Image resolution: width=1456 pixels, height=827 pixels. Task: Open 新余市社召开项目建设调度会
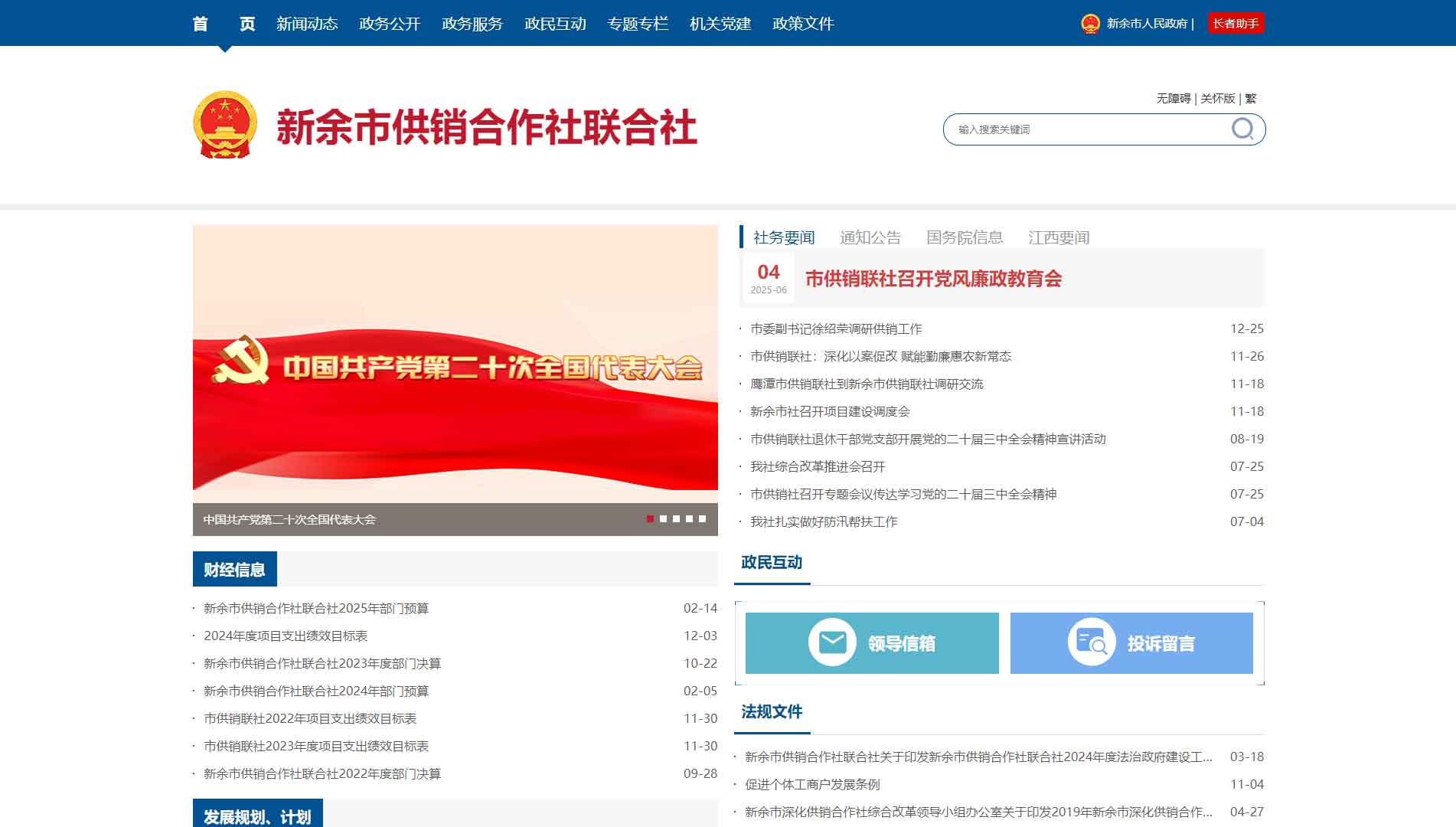pos(830,411)
